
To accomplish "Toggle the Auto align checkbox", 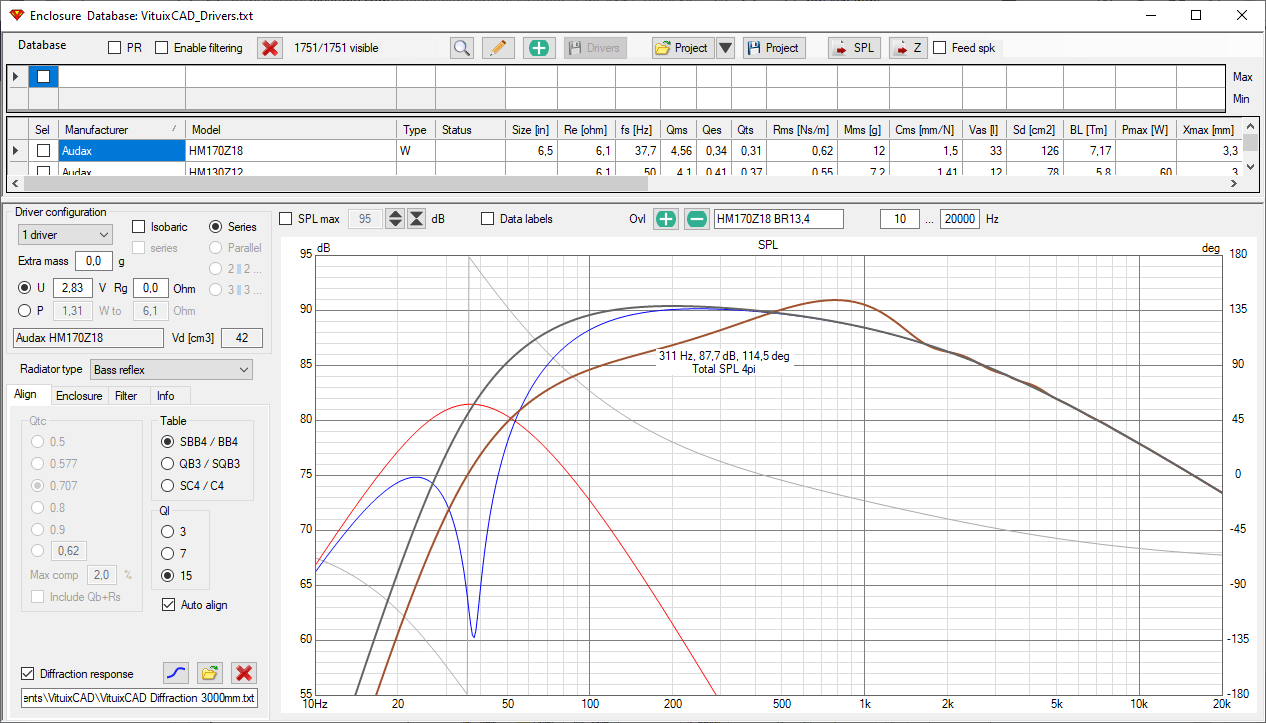I will pyautogui.click(x=168, y=604).
